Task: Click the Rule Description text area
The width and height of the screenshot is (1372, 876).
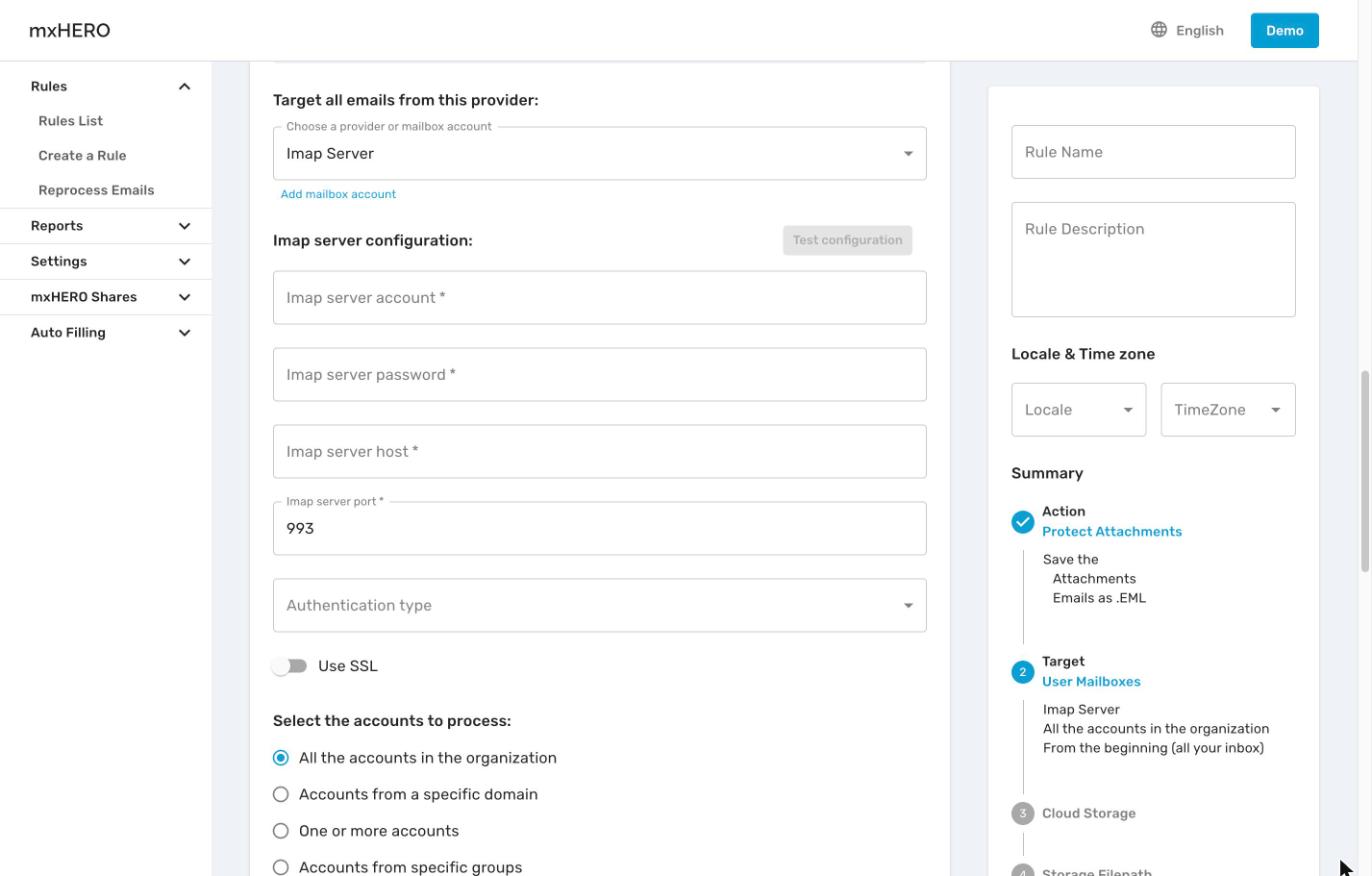Action: 1153,260
